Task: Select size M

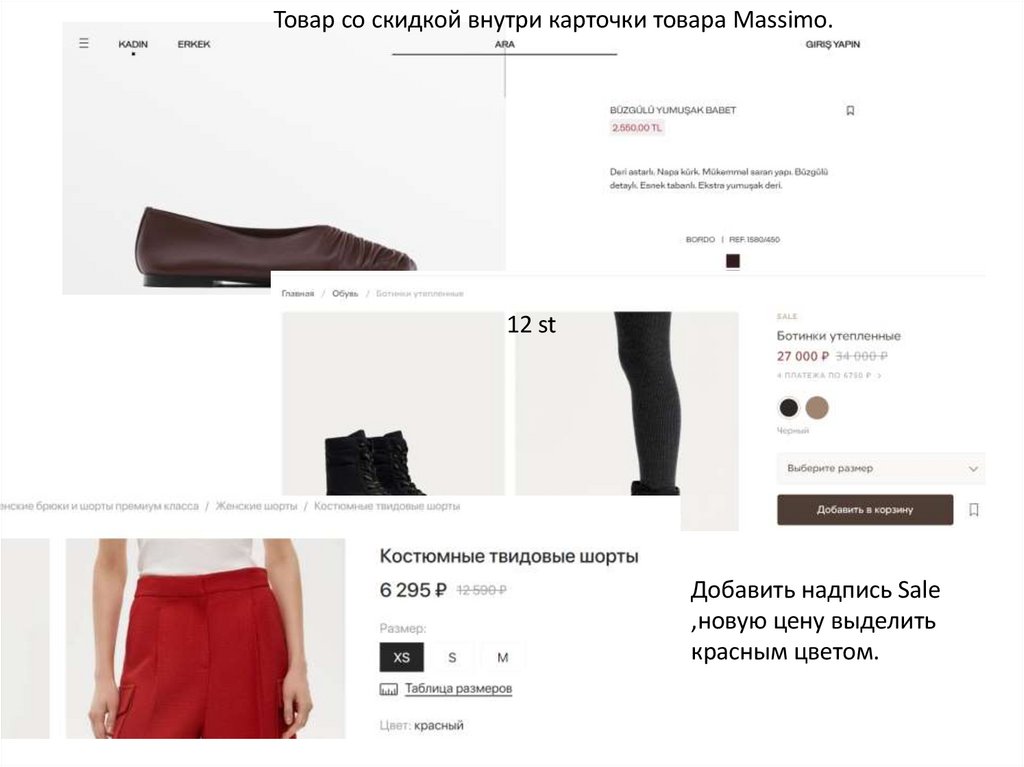Action: pos(502,657)
